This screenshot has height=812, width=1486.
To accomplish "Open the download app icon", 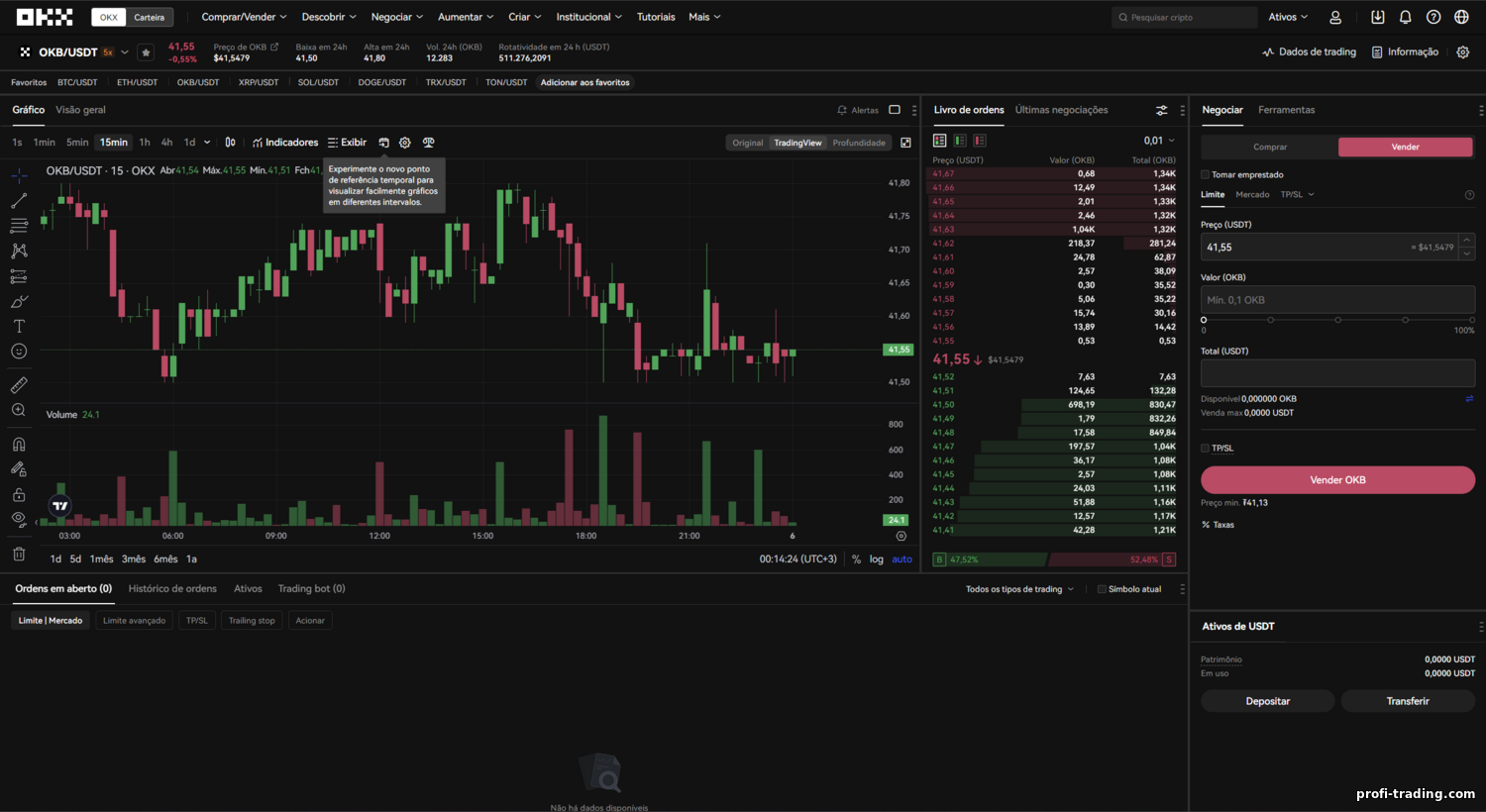I will point(1377,17).
